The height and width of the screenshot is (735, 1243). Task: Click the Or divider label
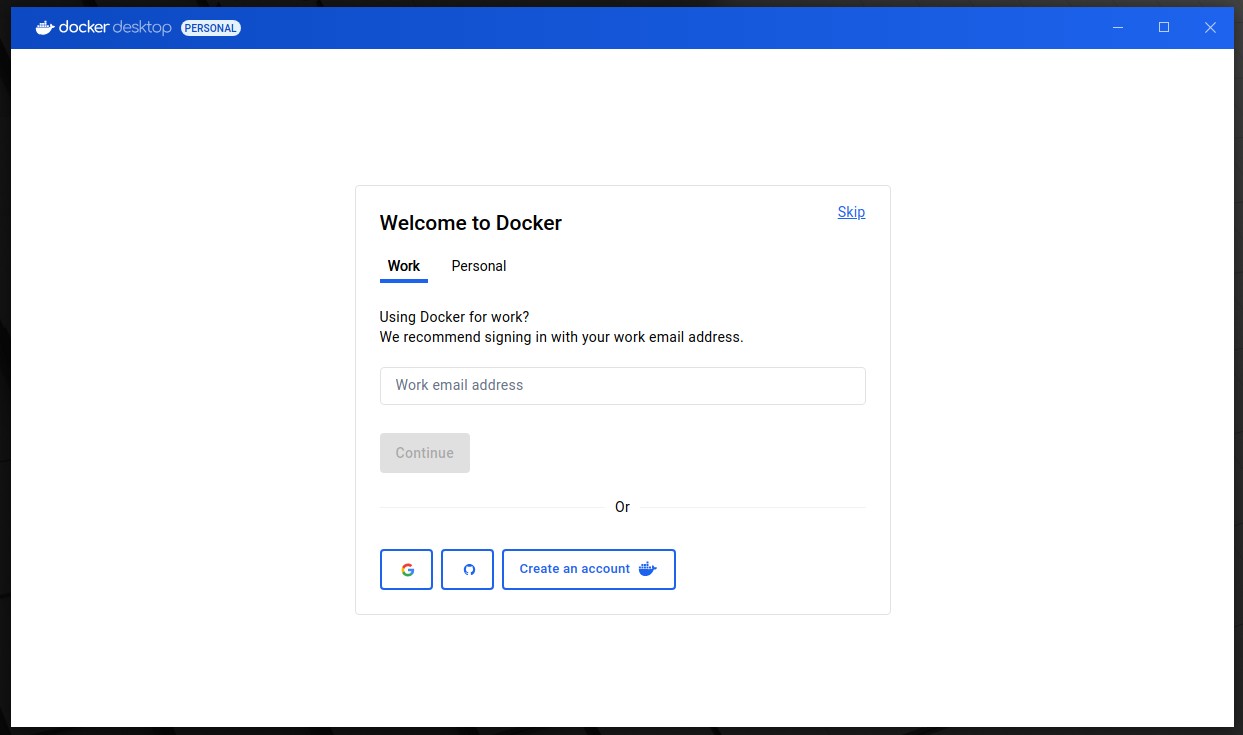622,507
